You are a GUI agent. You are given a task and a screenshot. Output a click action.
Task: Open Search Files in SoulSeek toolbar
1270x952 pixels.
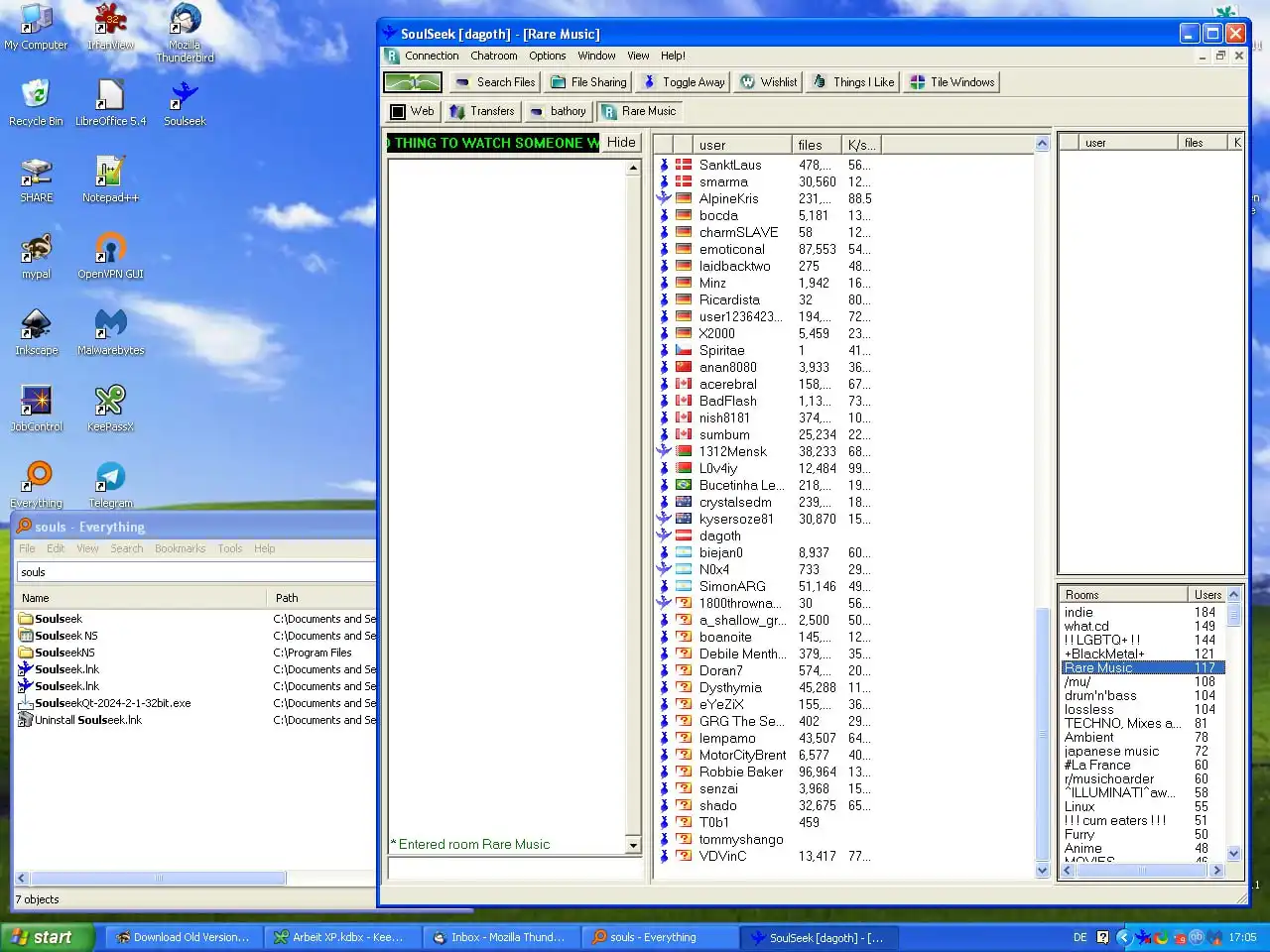coord(494,82)
